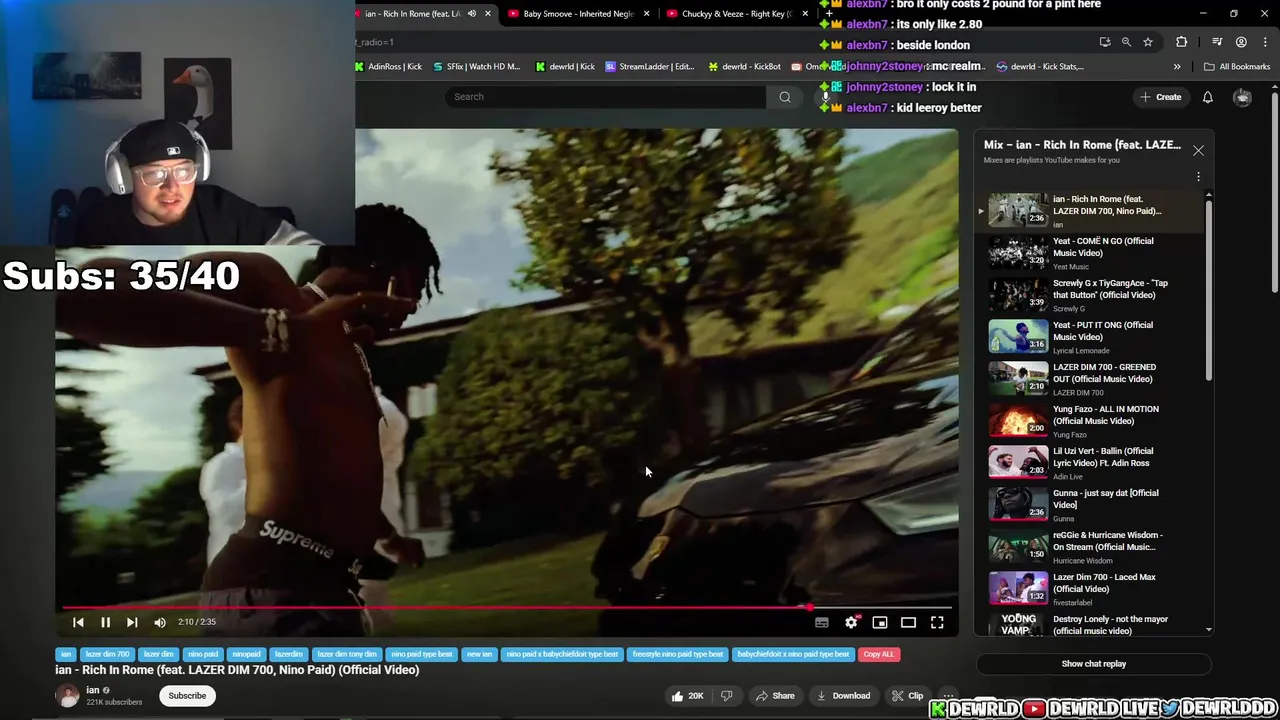Open the dewrld - Kick Stats bookmark
Screen dimensions: 1280x720
tap(1040, 67)
